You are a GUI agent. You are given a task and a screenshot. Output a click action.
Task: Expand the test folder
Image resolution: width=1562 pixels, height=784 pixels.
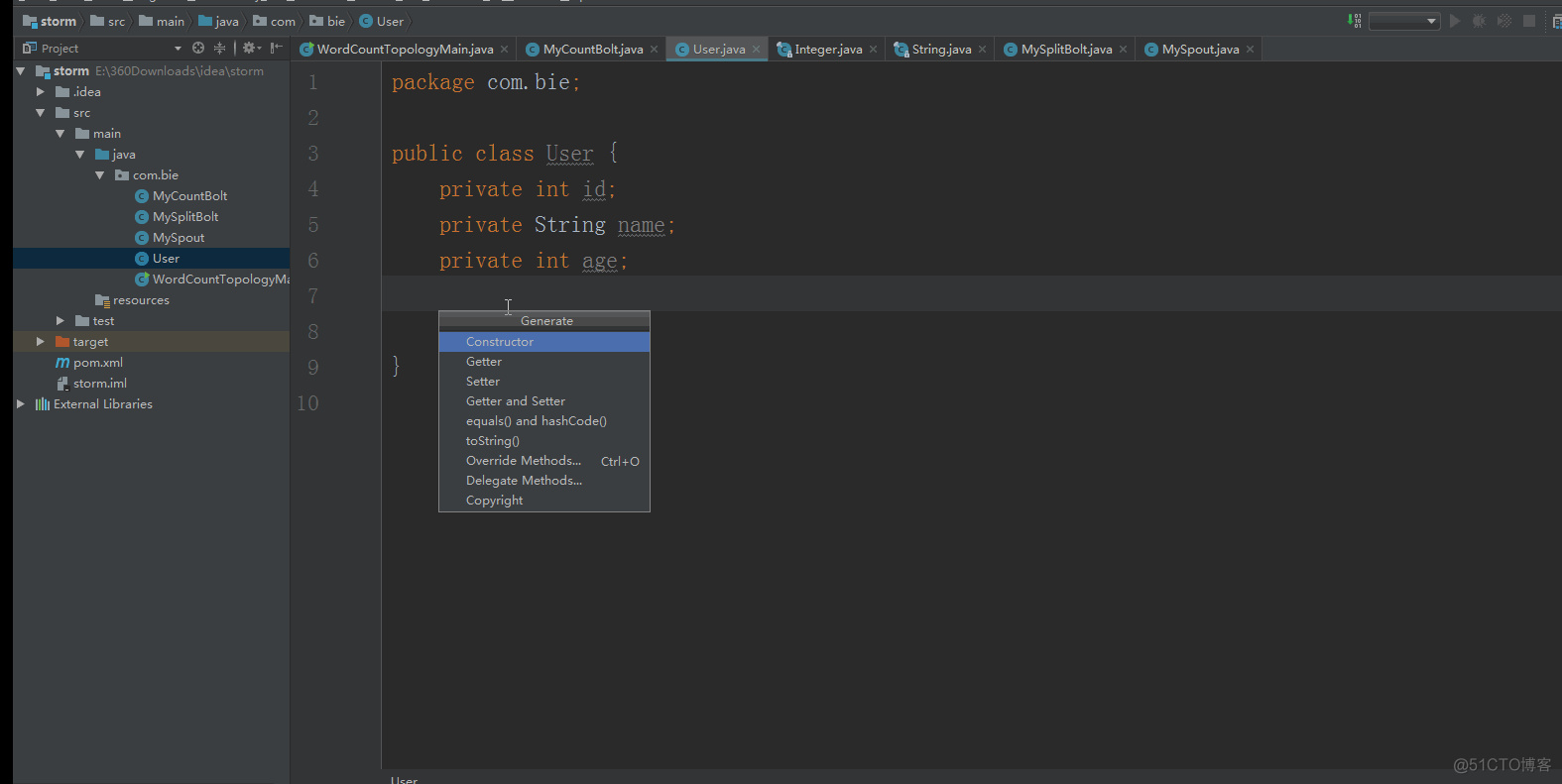(60, 321)
